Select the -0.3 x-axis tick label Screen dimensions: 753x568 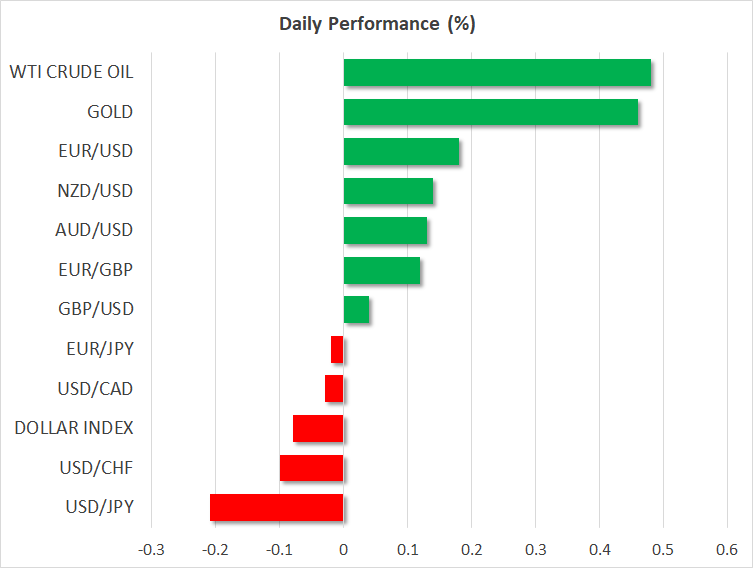151,549
